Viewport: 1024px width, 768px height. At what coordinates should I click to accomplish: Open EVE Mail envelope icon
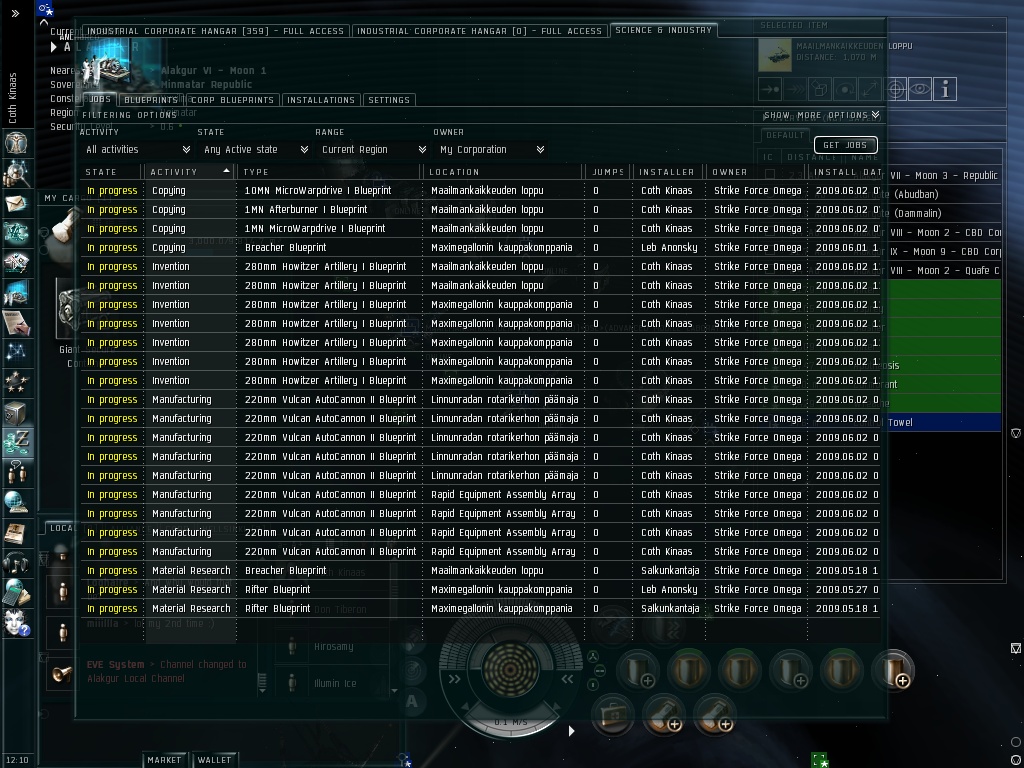point(16,204)
